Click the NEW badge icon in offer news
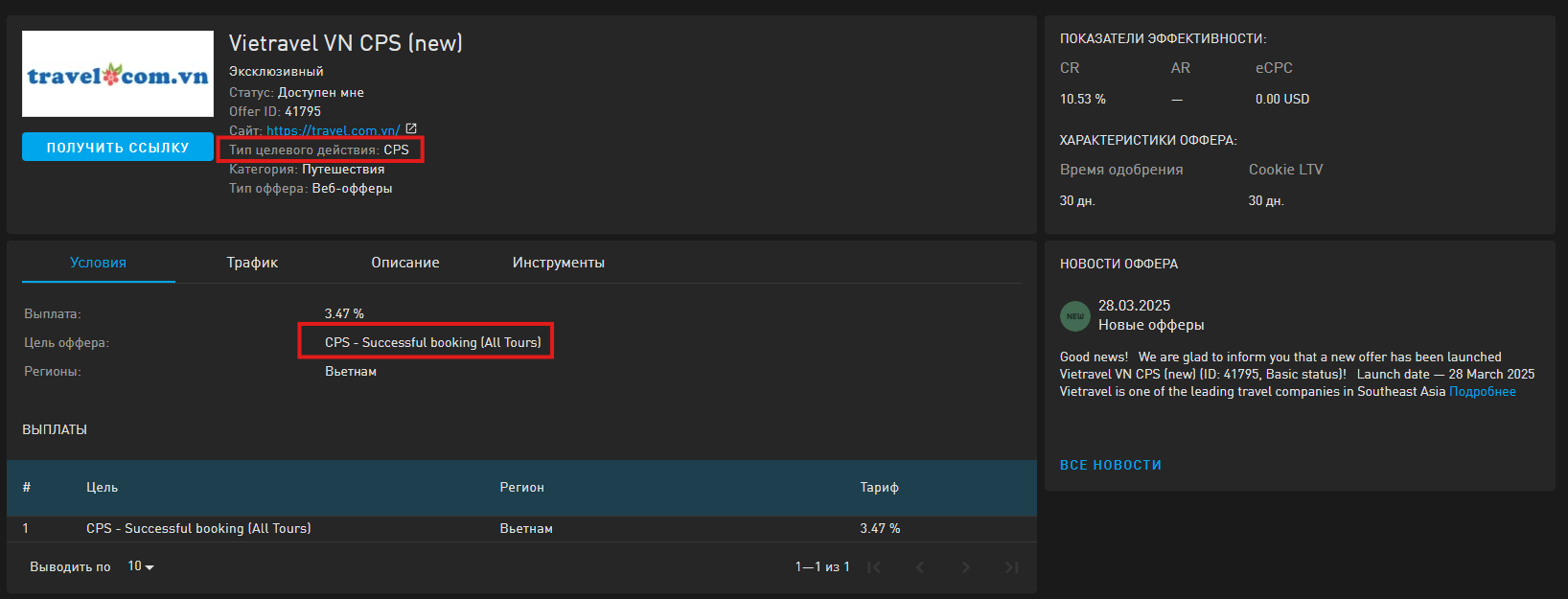Image resolution: width=1568 pixels, height=599 pixels. point(1075,316)
